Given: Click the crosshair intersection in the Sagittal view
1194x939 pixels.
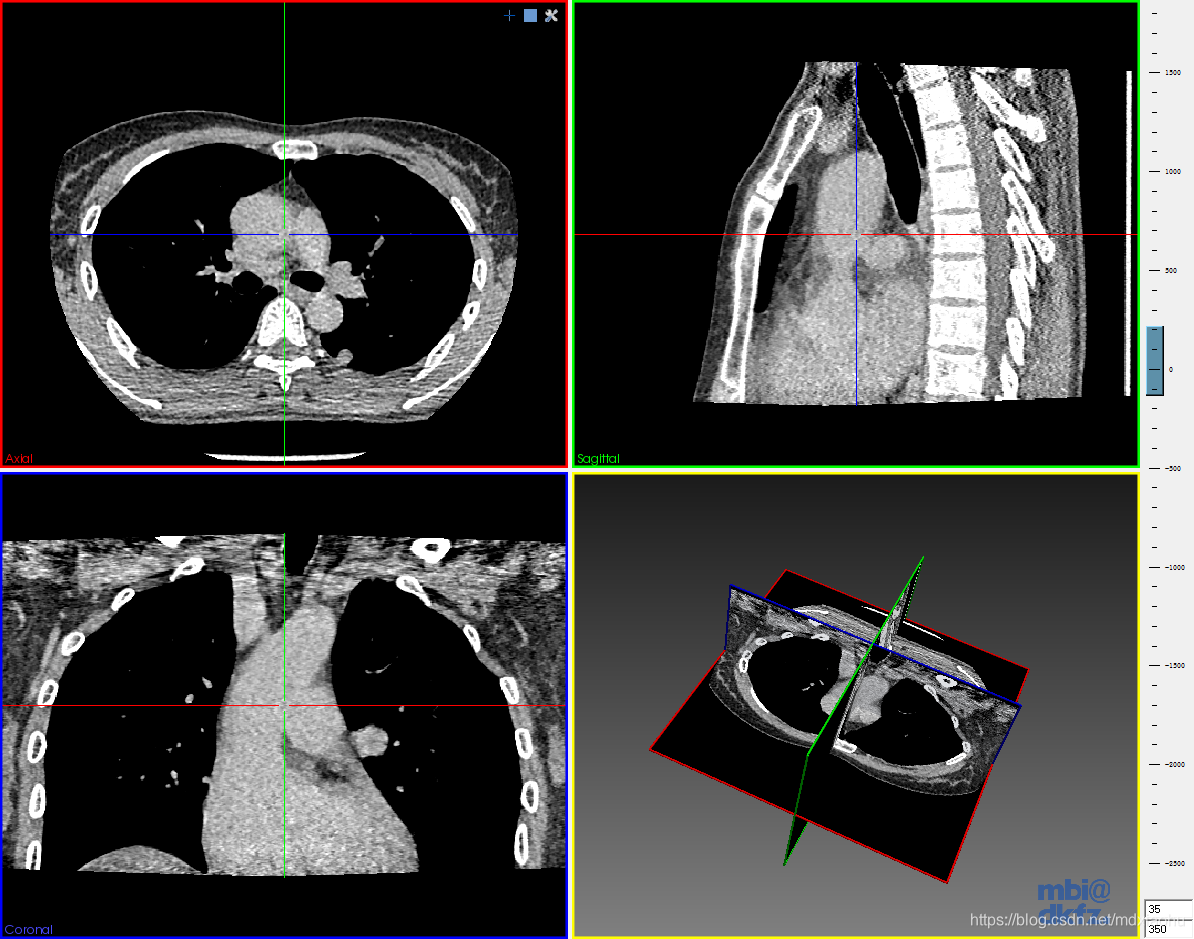Looking at the screenshot, I should tap(856, 235).
